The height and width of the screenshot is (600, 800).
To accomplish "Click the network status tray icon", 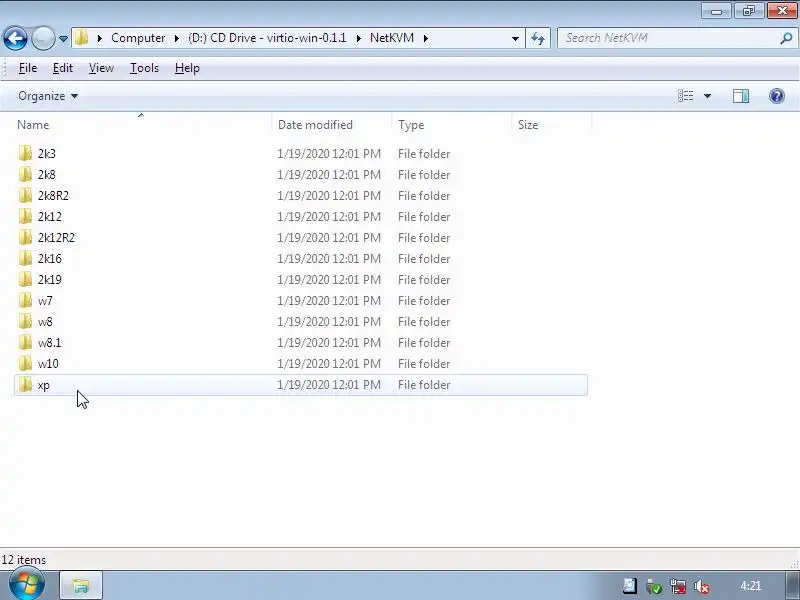I will tap(678, 586).
